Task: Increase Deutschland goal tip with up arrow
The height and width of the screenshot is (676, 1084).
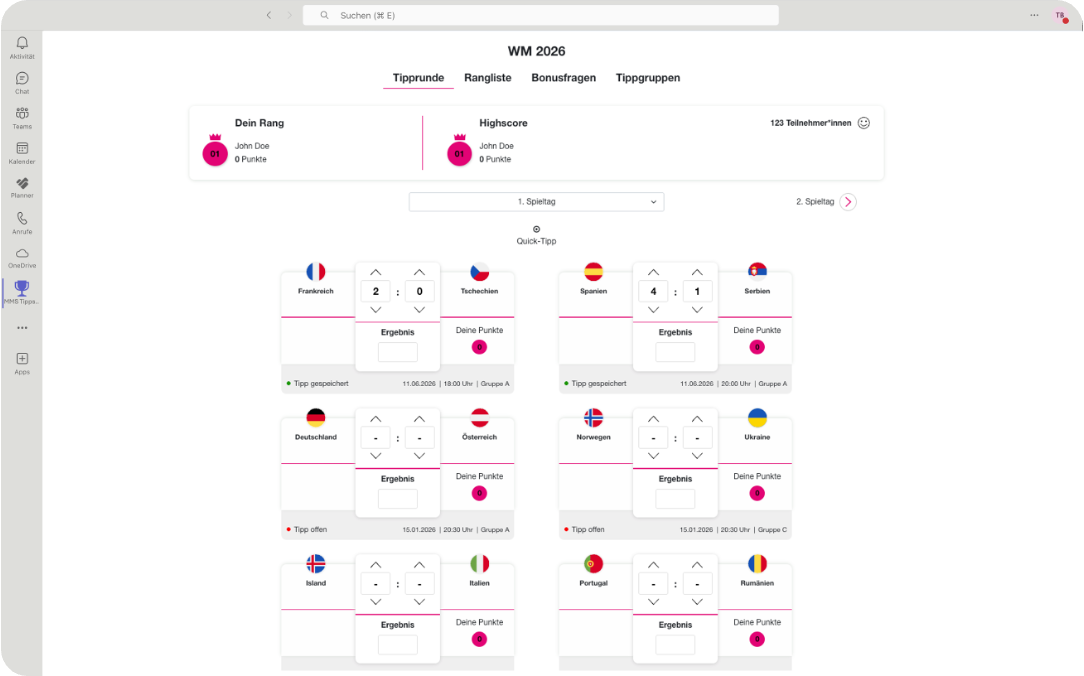Action: (x=375, y=418)
